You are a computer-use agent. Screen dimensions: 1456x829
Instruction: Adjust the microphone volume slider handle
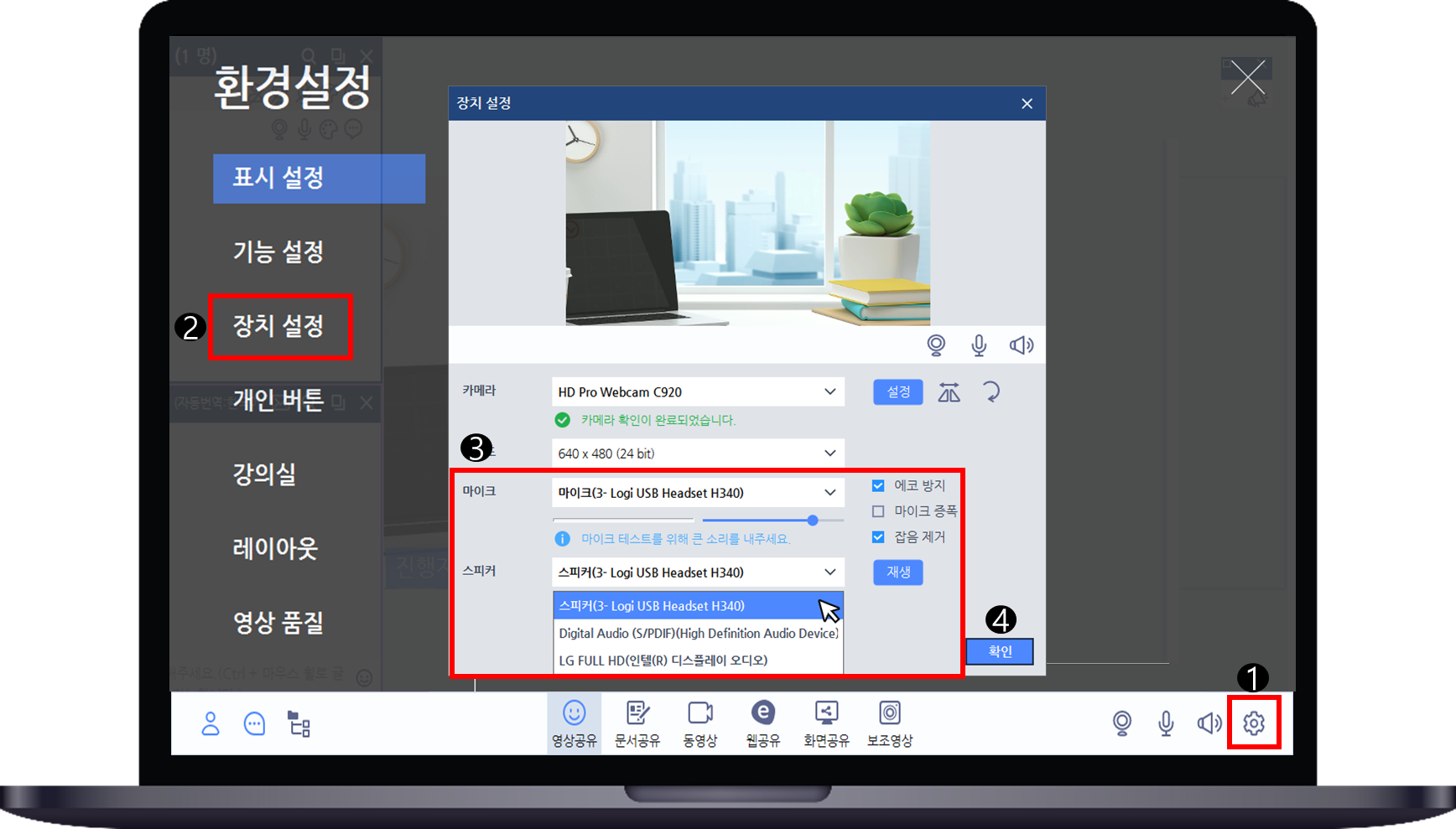click(x=813, y=521)
